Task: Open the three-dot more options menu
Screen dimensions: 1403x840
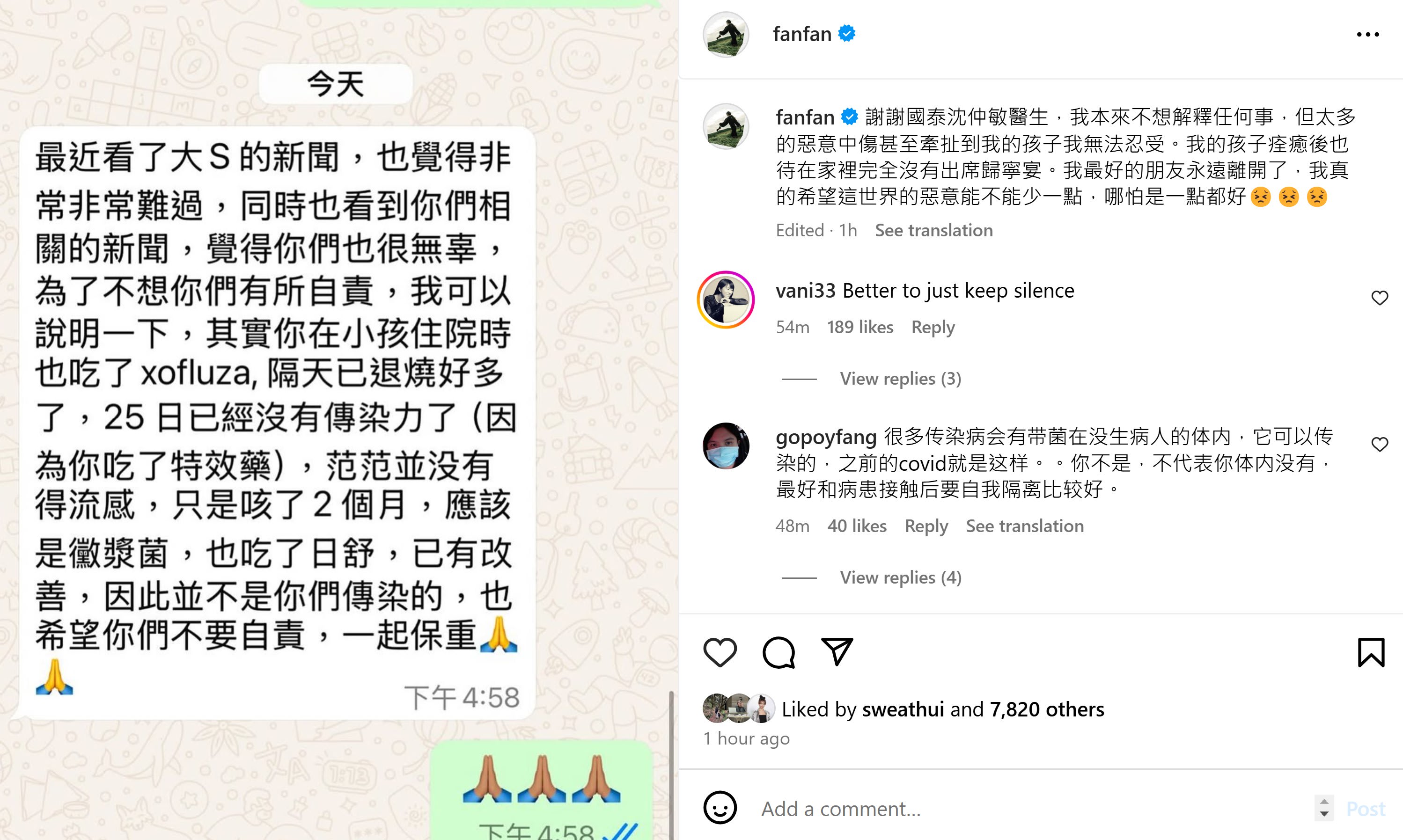Action: 1368,35
